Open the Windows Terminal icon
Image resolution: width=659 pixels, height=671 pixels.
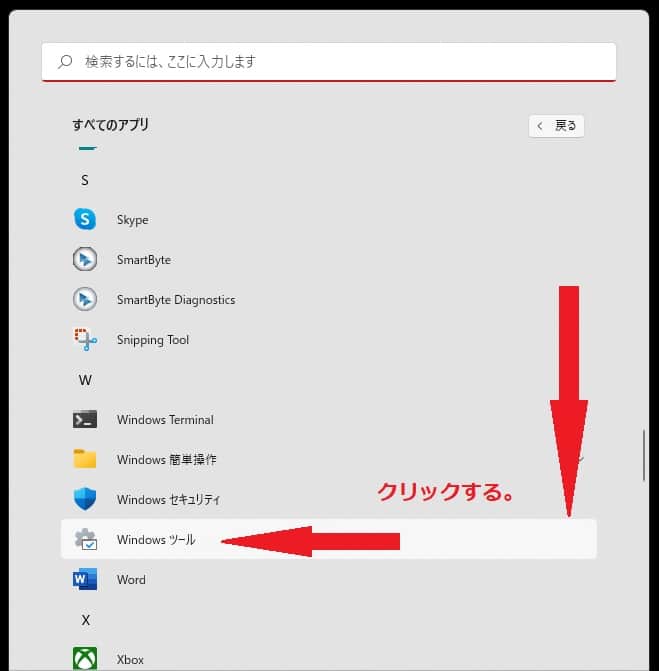[85, 419]
